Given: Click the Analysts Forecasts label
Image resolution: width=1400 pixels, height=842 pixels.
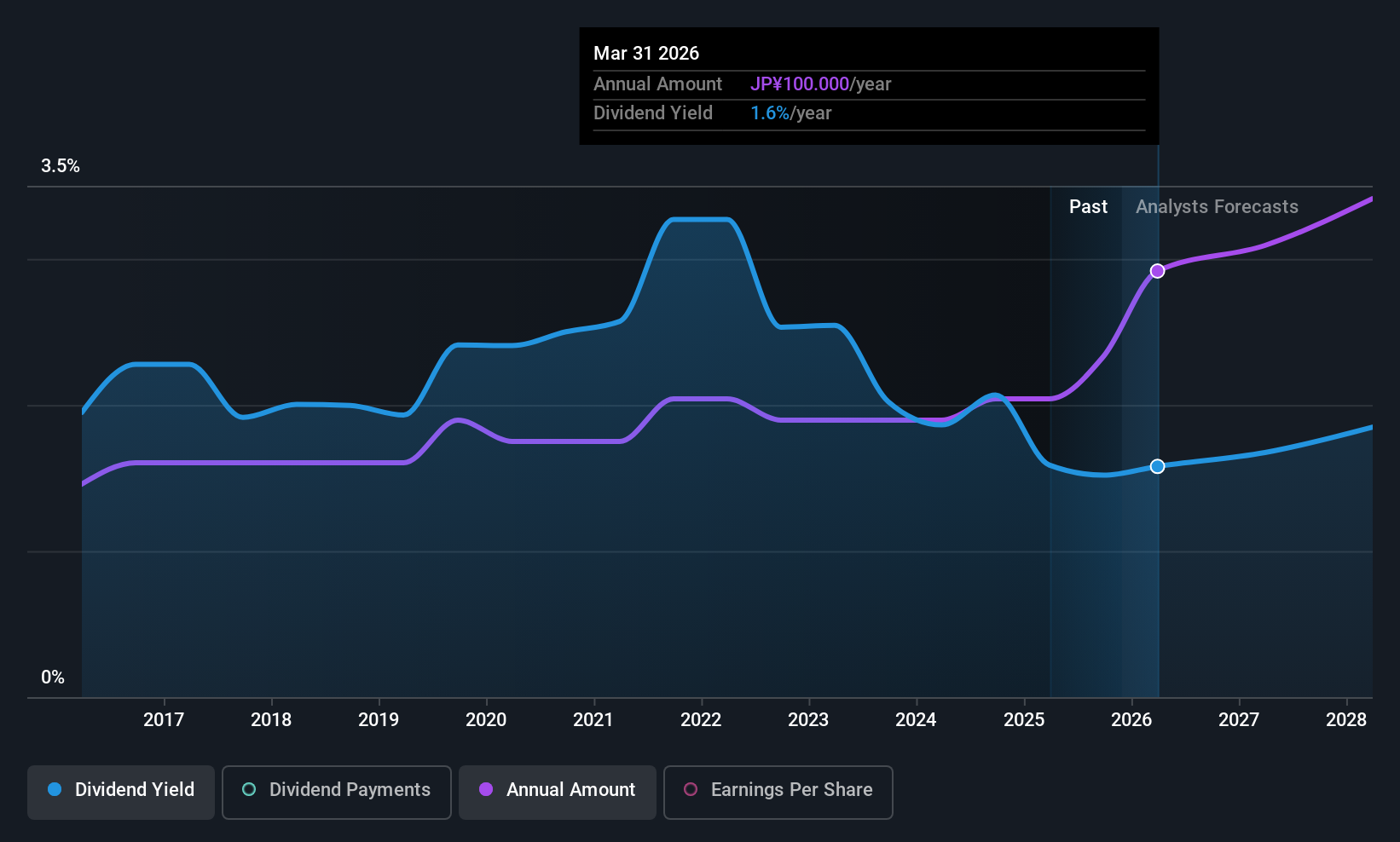Looking at the screenshot, I should 1217,207.
